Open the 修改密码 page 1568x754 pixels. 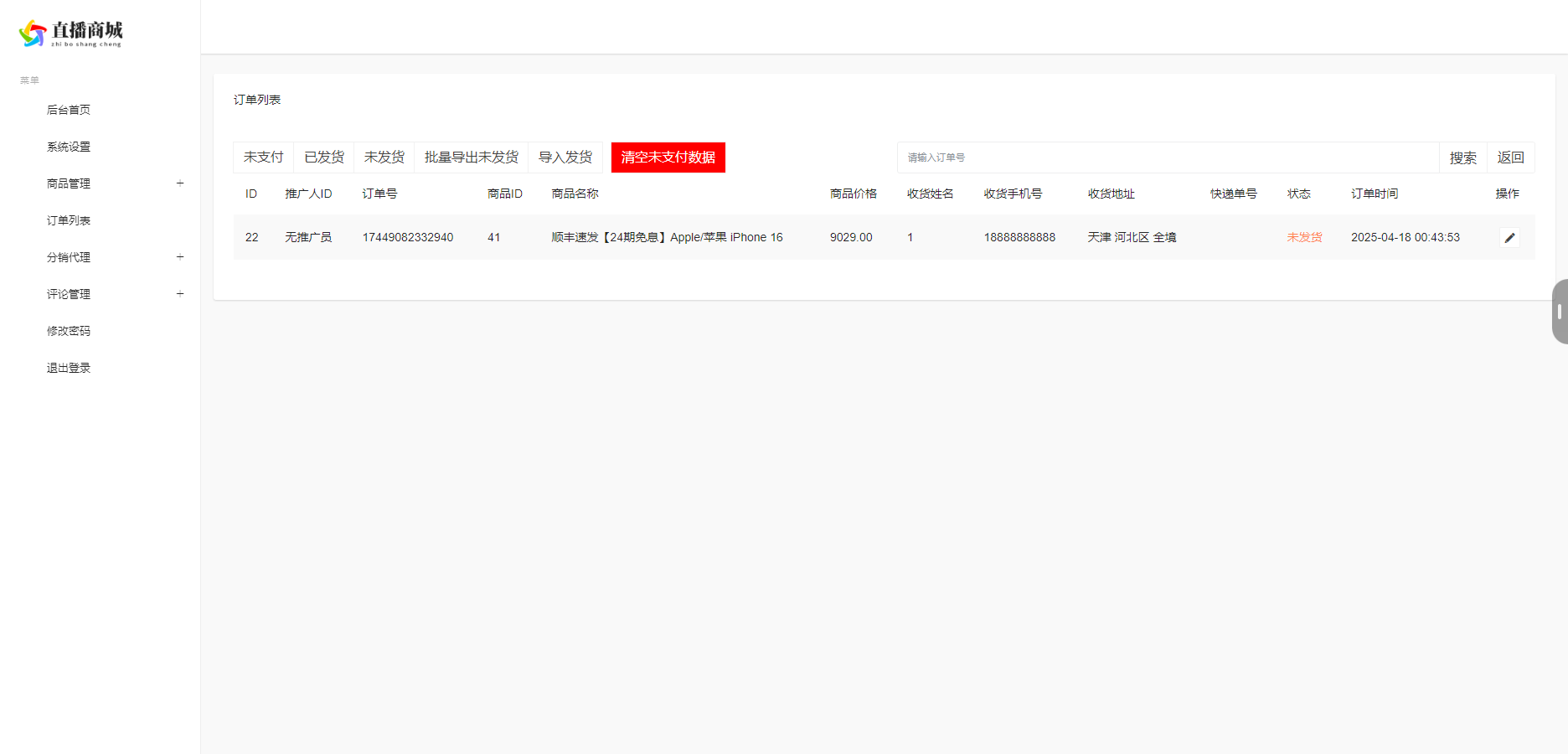(x=69, y=331)
